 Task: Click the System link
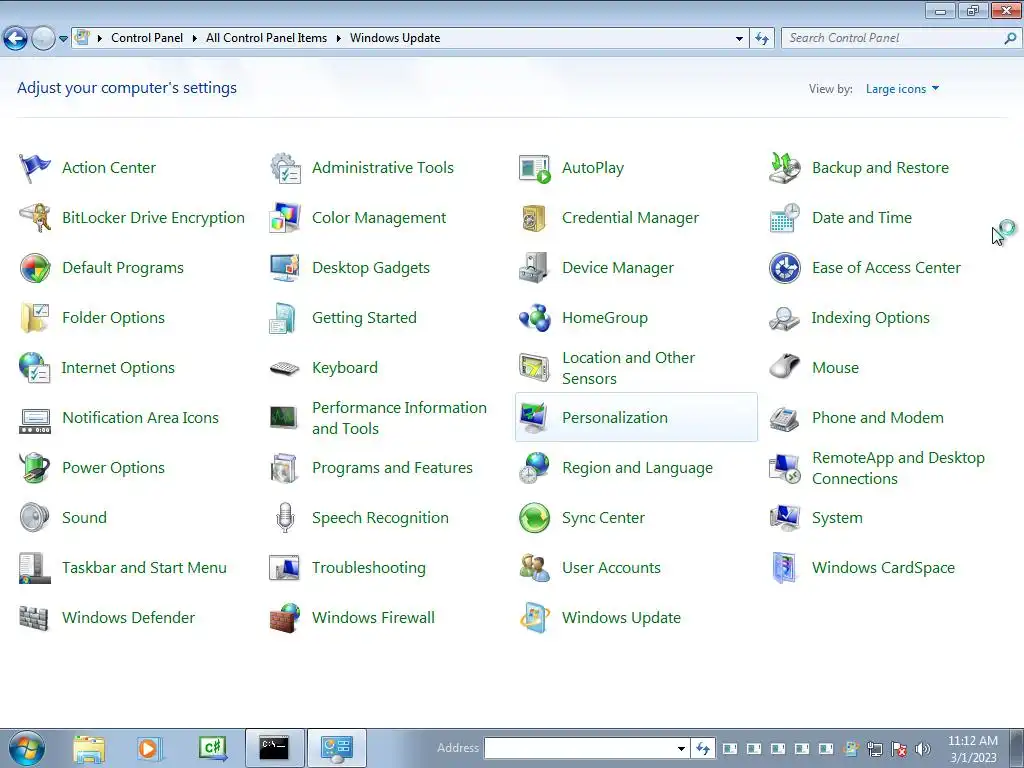pyautogui.click(x=837, y=518)
